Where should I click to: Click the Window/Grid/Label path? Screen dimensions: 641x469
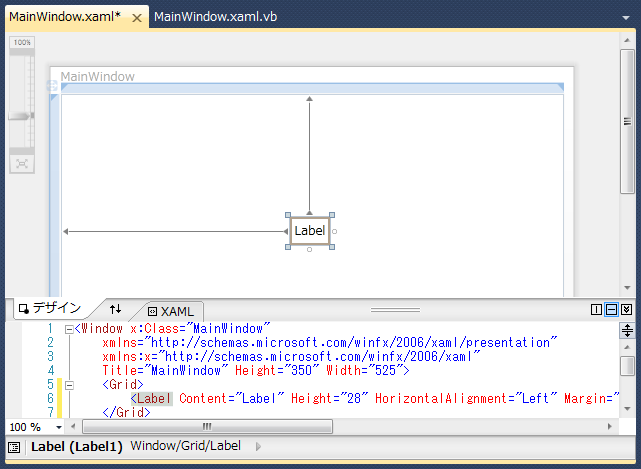tap(186, 446)
